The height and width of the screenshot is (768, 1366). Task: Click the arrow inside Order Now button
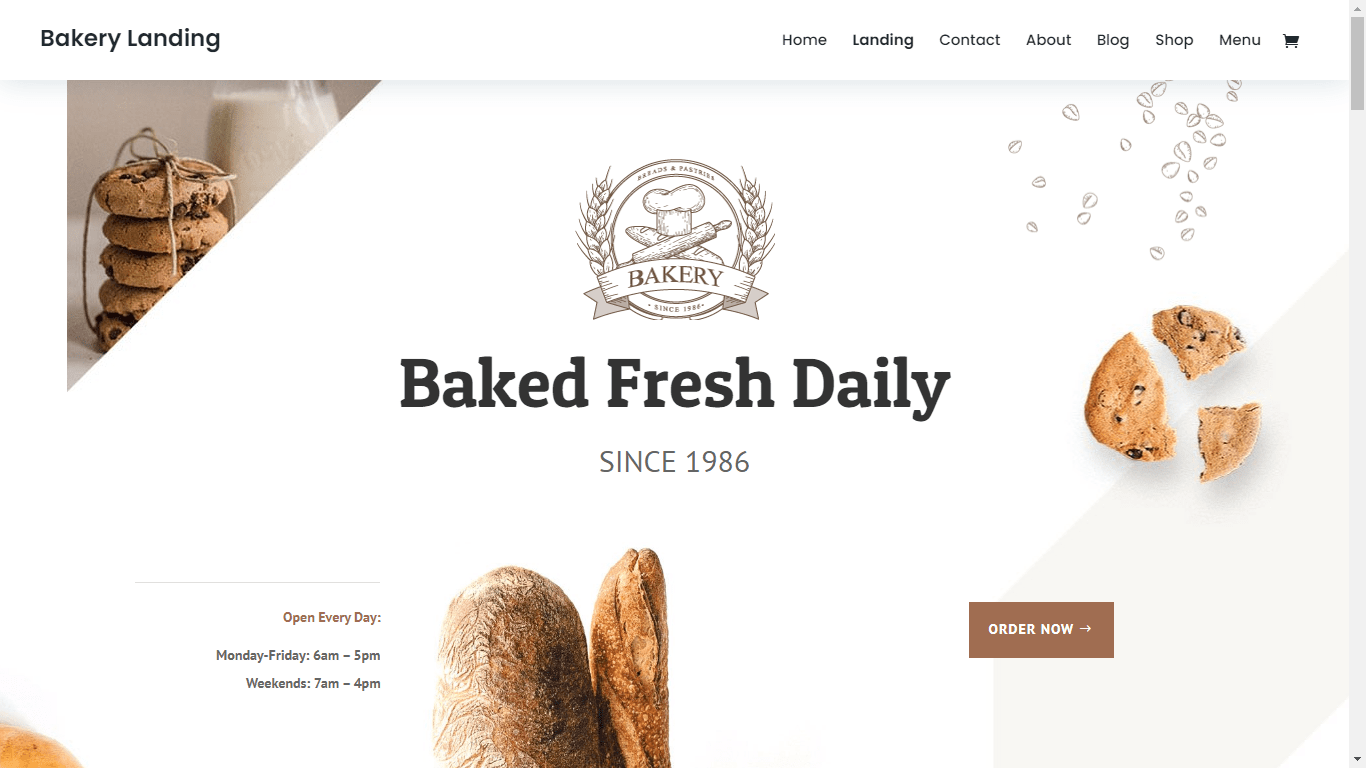1086,629
